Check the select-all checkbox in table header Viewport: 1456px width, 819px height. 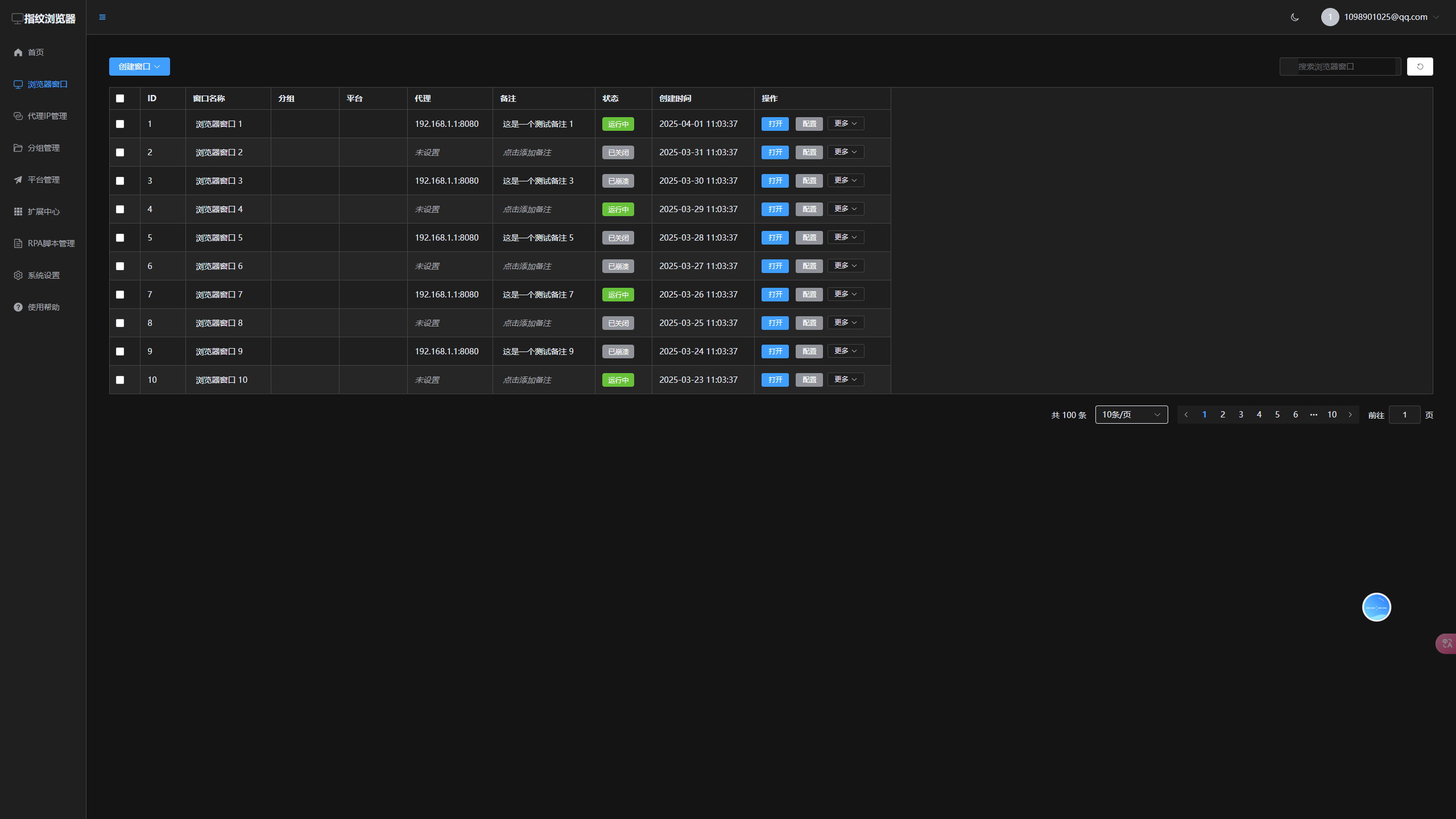120,98
